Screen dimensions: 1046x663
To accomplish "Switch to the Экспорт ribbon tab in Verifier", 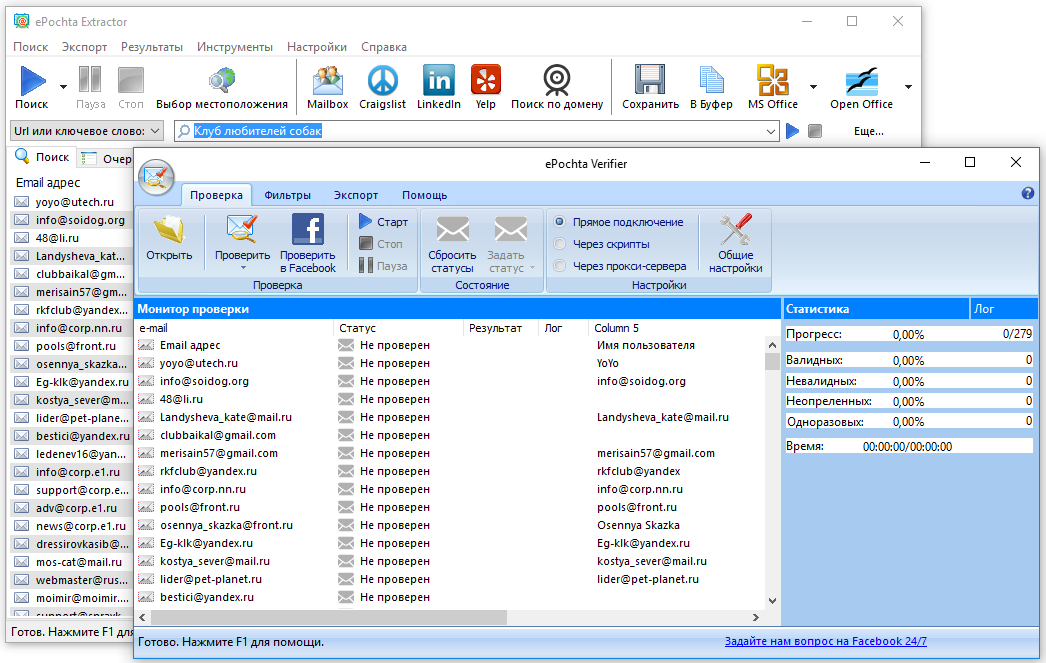I will (356, 195).
